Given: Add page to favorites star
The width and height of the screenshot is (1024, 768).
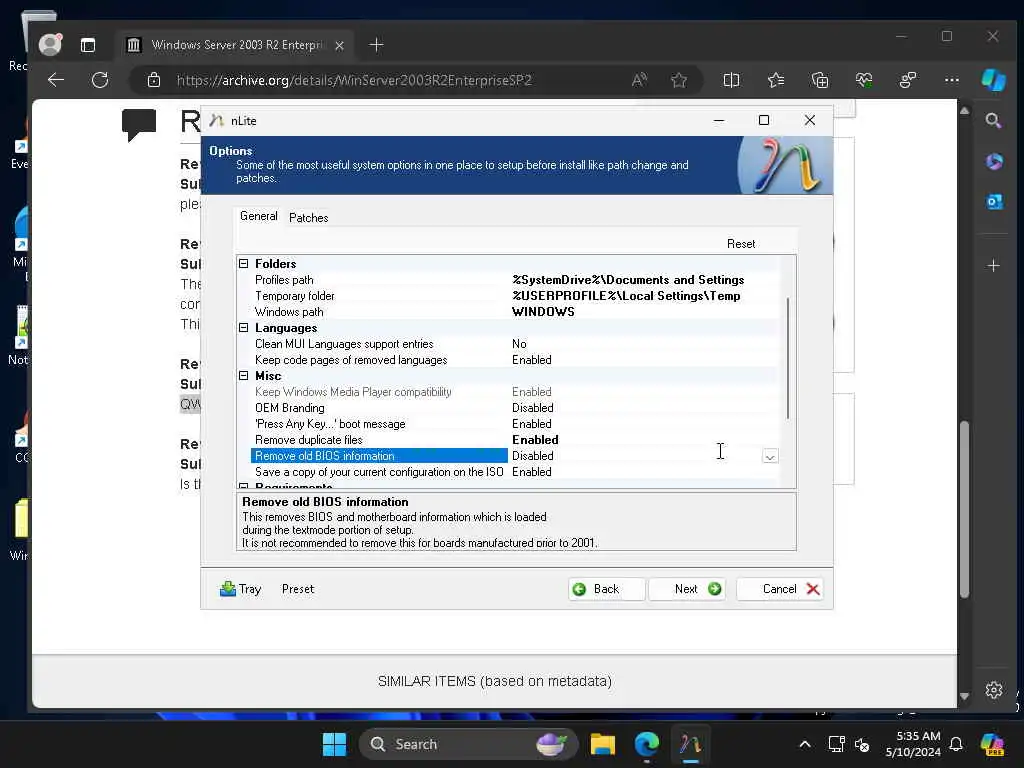Looking at the screenshot, I should click(x=679, y=80).
